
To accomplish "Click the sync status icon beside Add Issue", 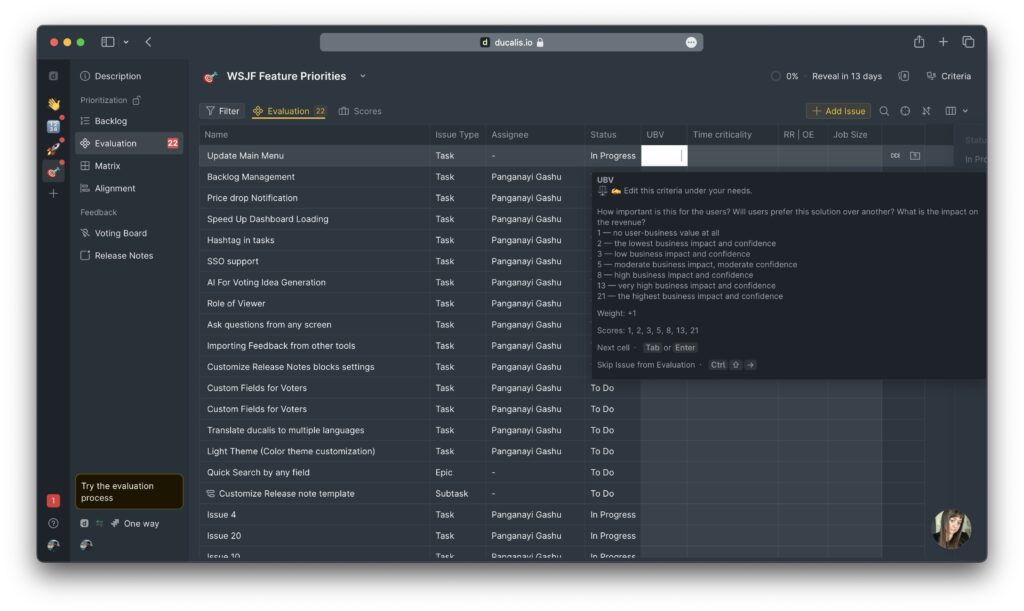I will tap(904, 110).
